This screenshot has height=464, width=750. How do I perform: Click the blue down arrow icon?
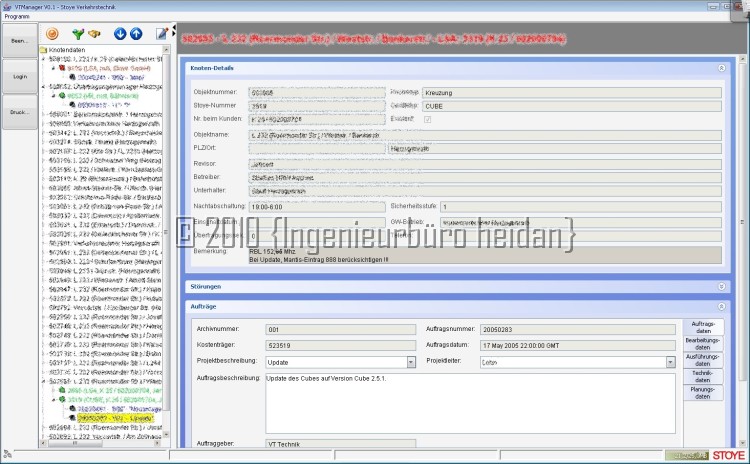click(120, 34)
